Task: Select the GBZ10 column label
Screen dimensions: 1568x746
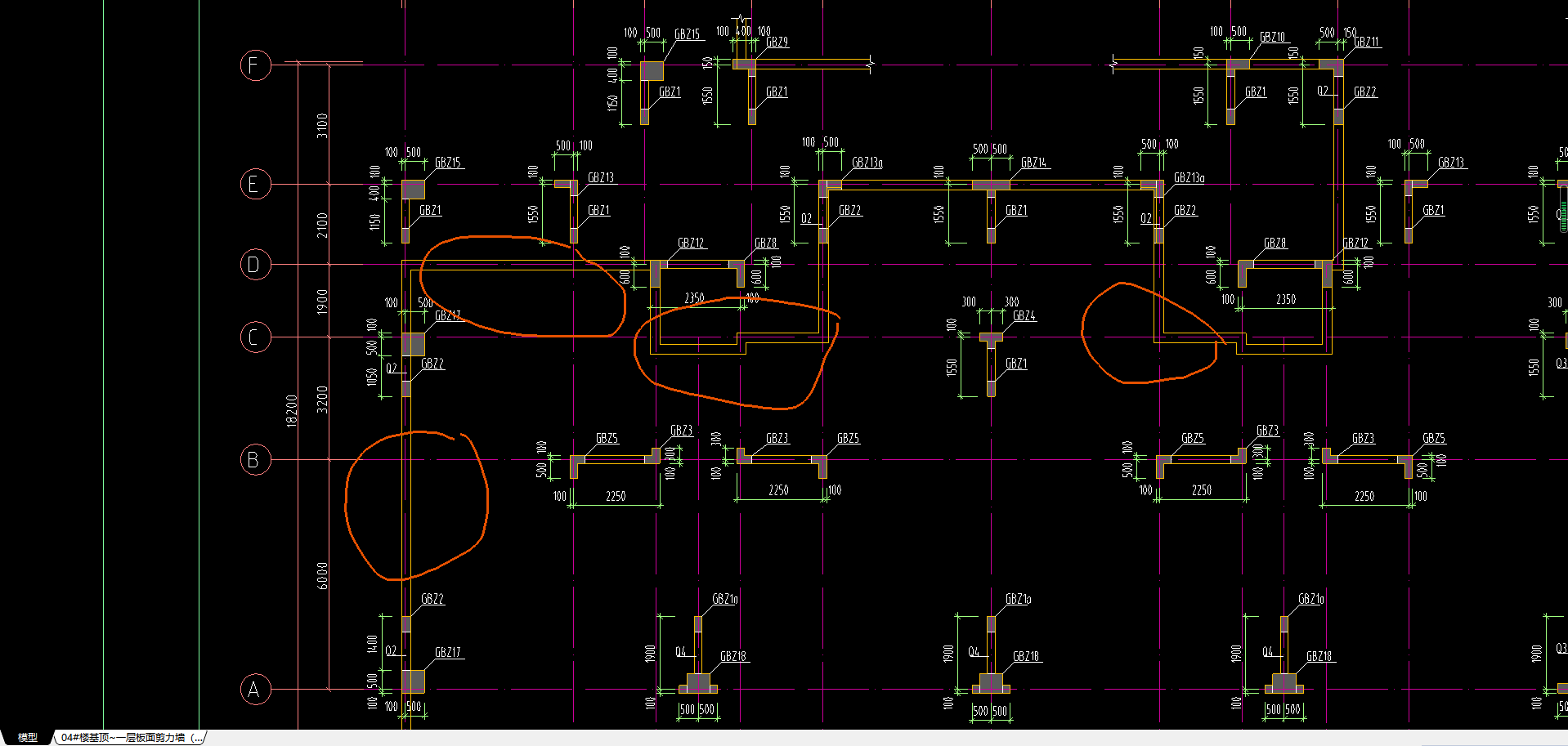Action: click(x=1272, y=37)
